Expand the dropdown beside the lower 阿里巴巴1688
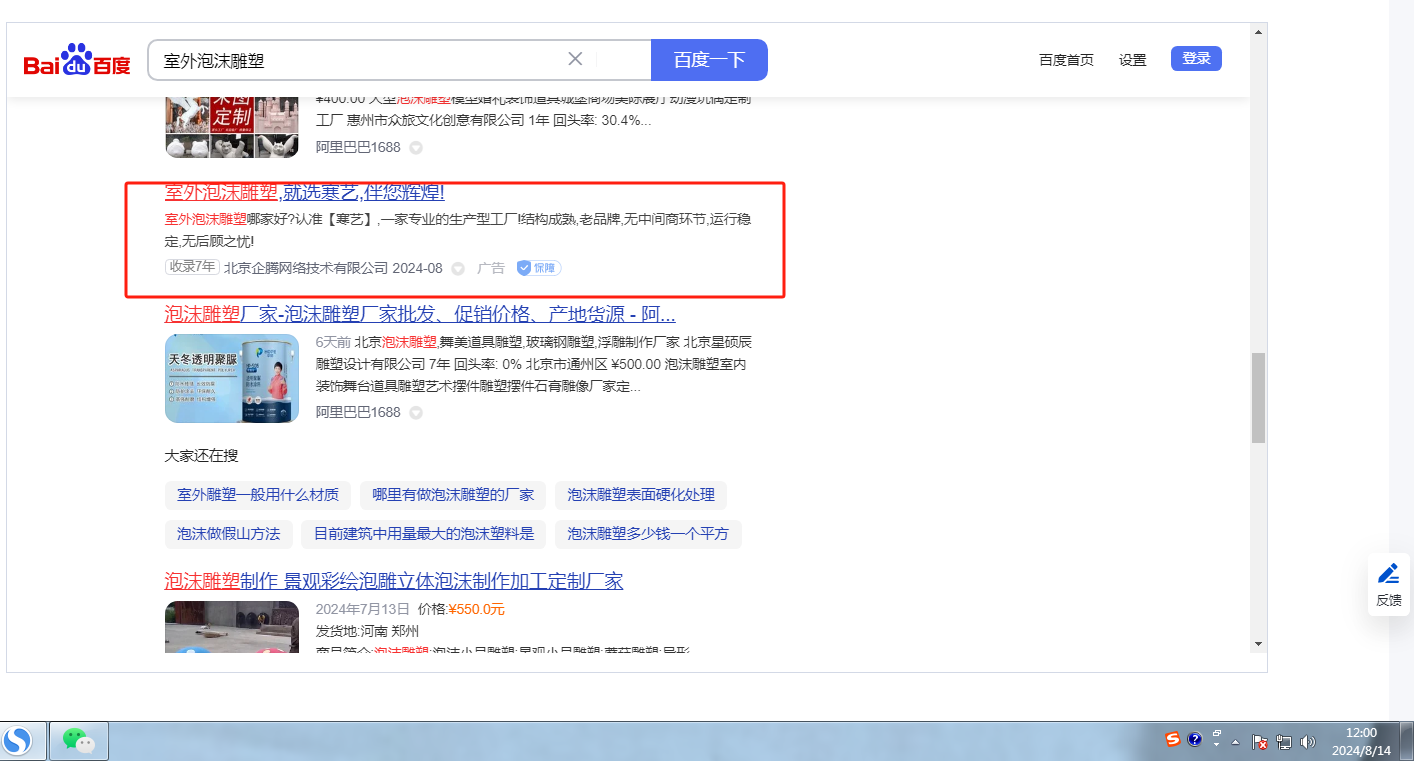This screenshot has height=761, width=1414. click(x=416, y=413)
